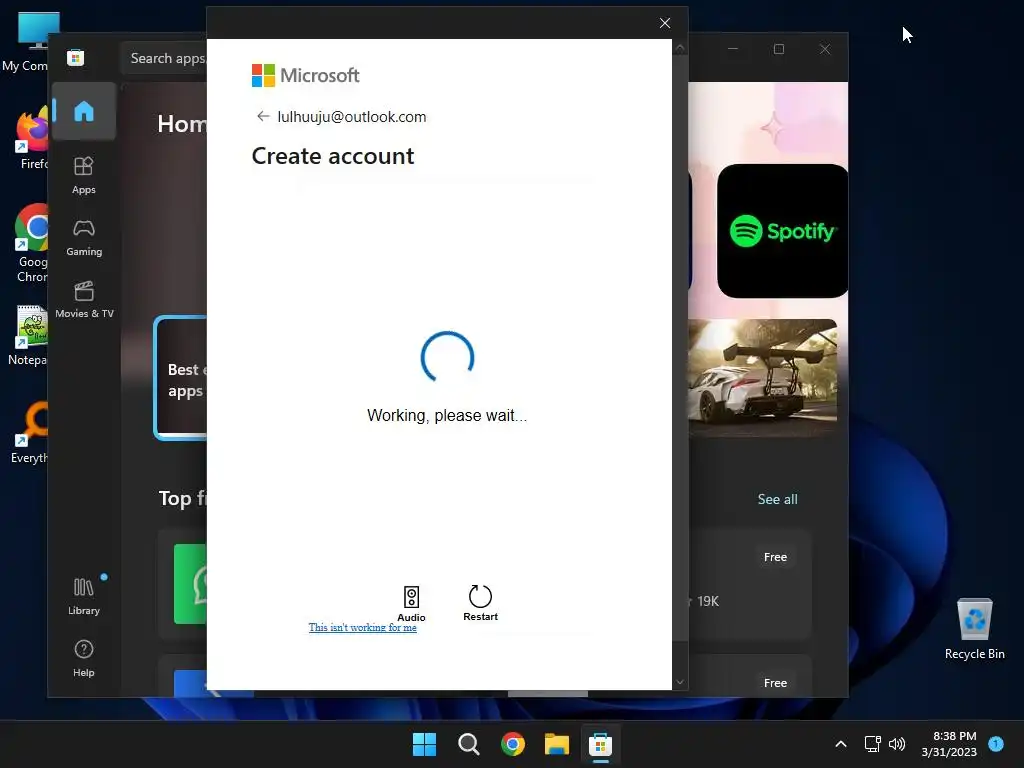Open network status tray icon

coord(872,744)
